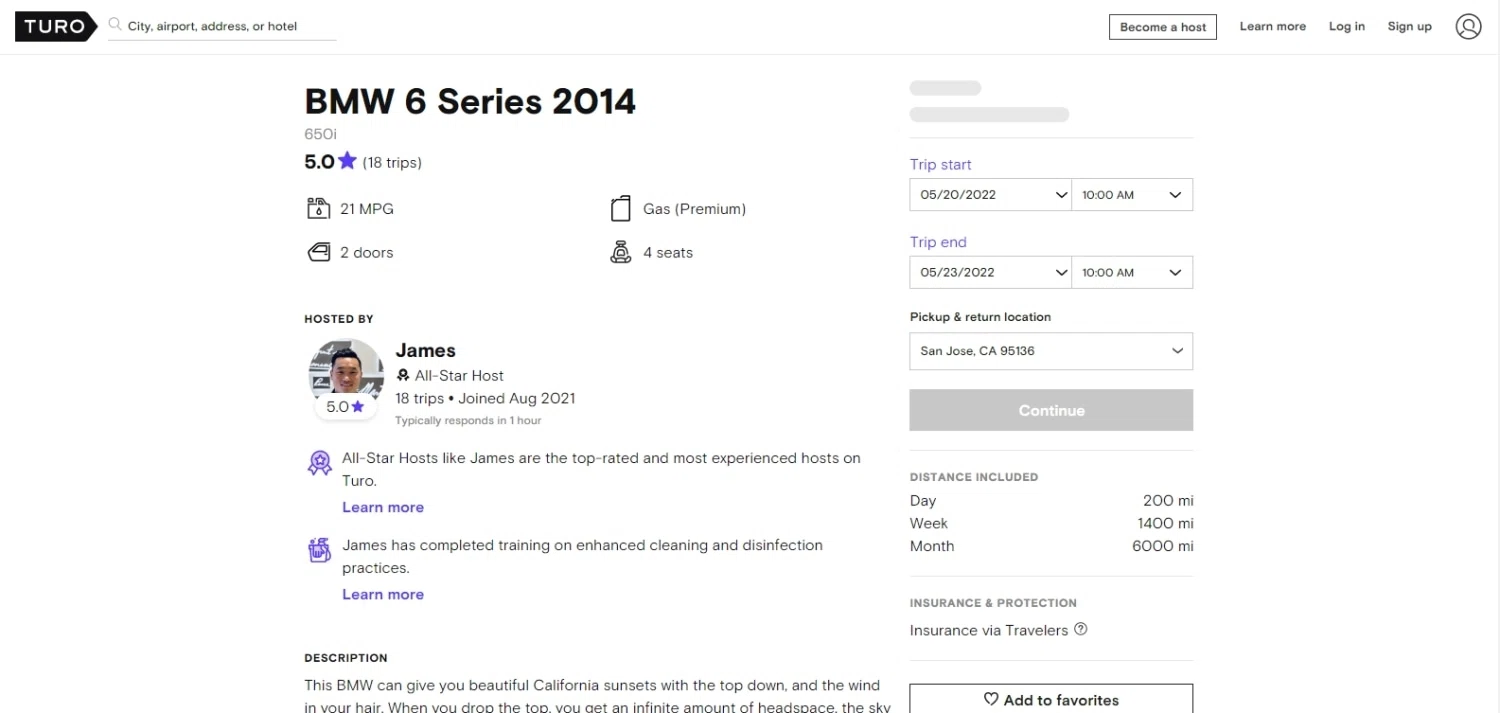This screenshot has width=1500, height=713.
Task: Click the Turo logo
Action: [56, 27]
